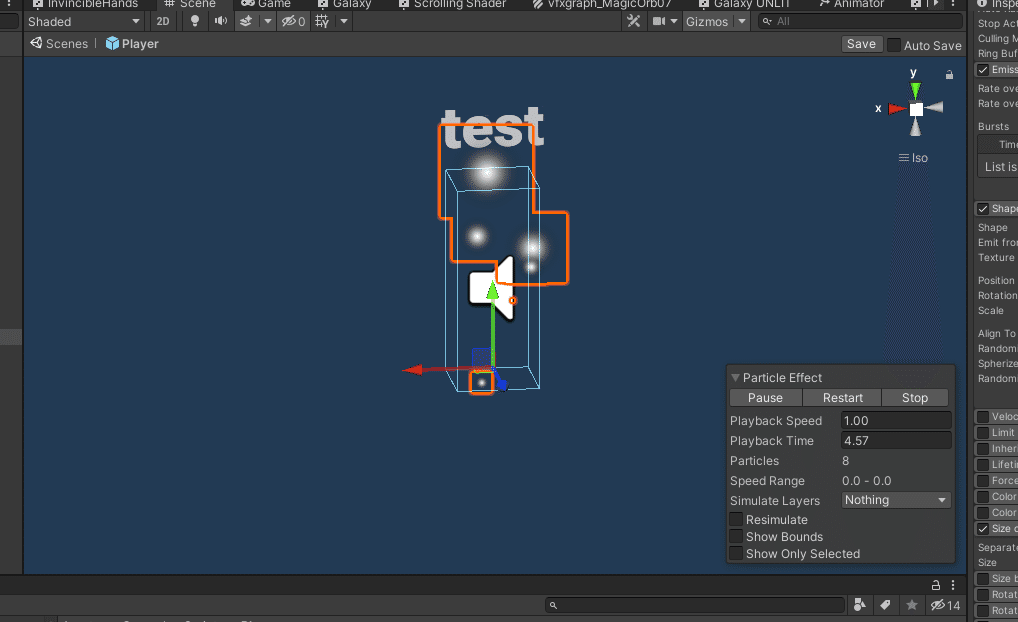The width and height of the screenshot is (1018, 622).
Task: Toggle scene effects like skybox and fog
Action: pos(246,21)
